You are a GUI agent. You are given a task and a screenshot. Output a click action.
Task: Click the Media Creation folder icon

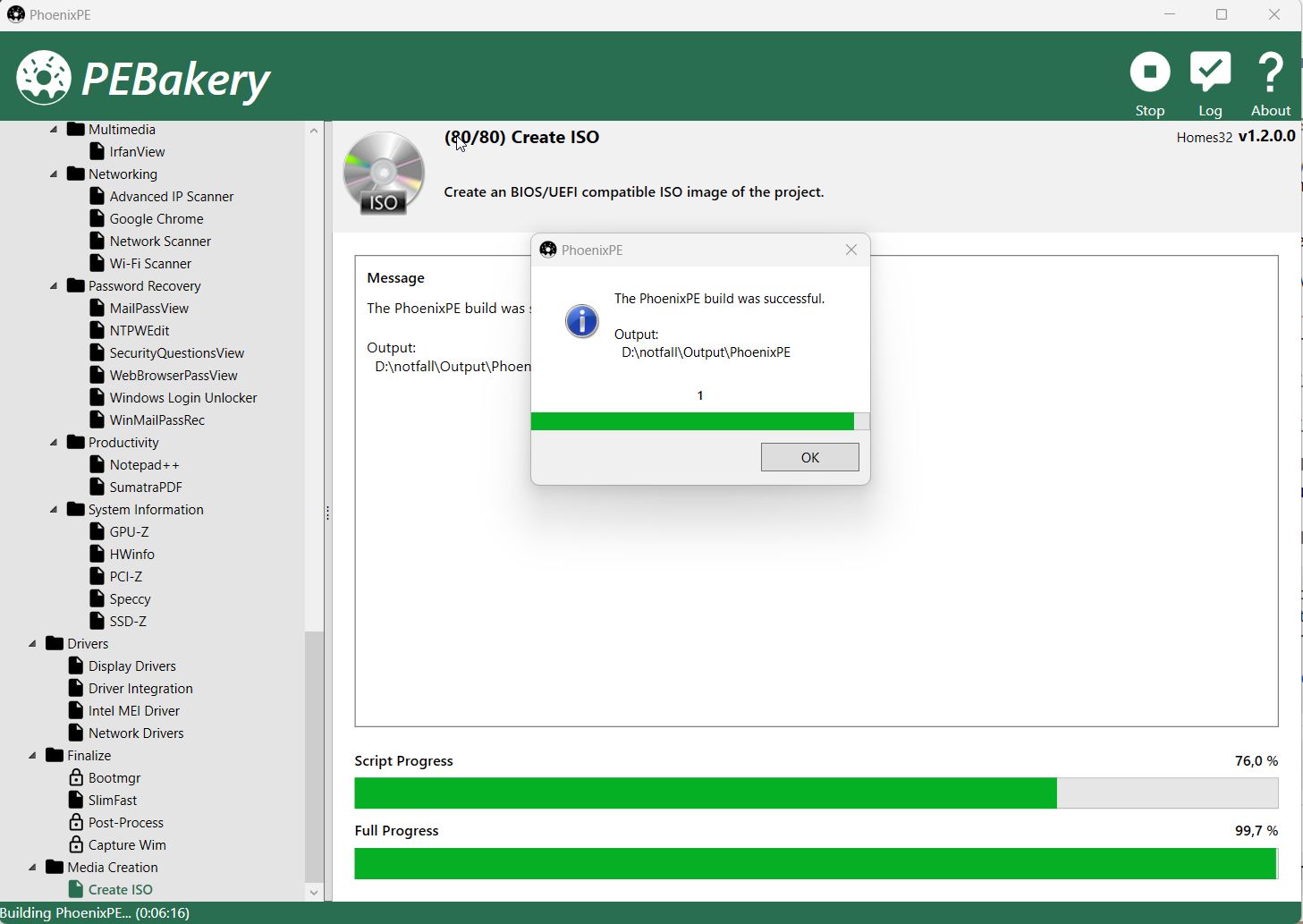[54, 867]
